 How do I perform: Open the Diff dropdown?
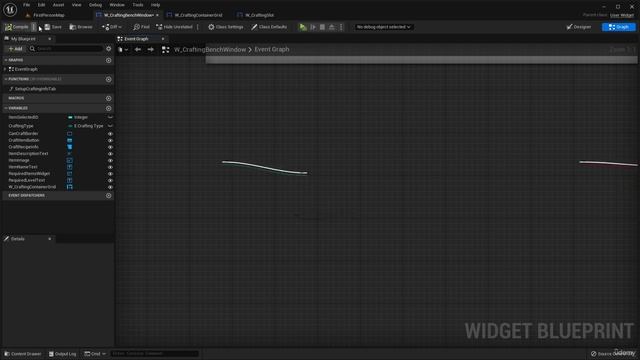[x=111, y=27]
